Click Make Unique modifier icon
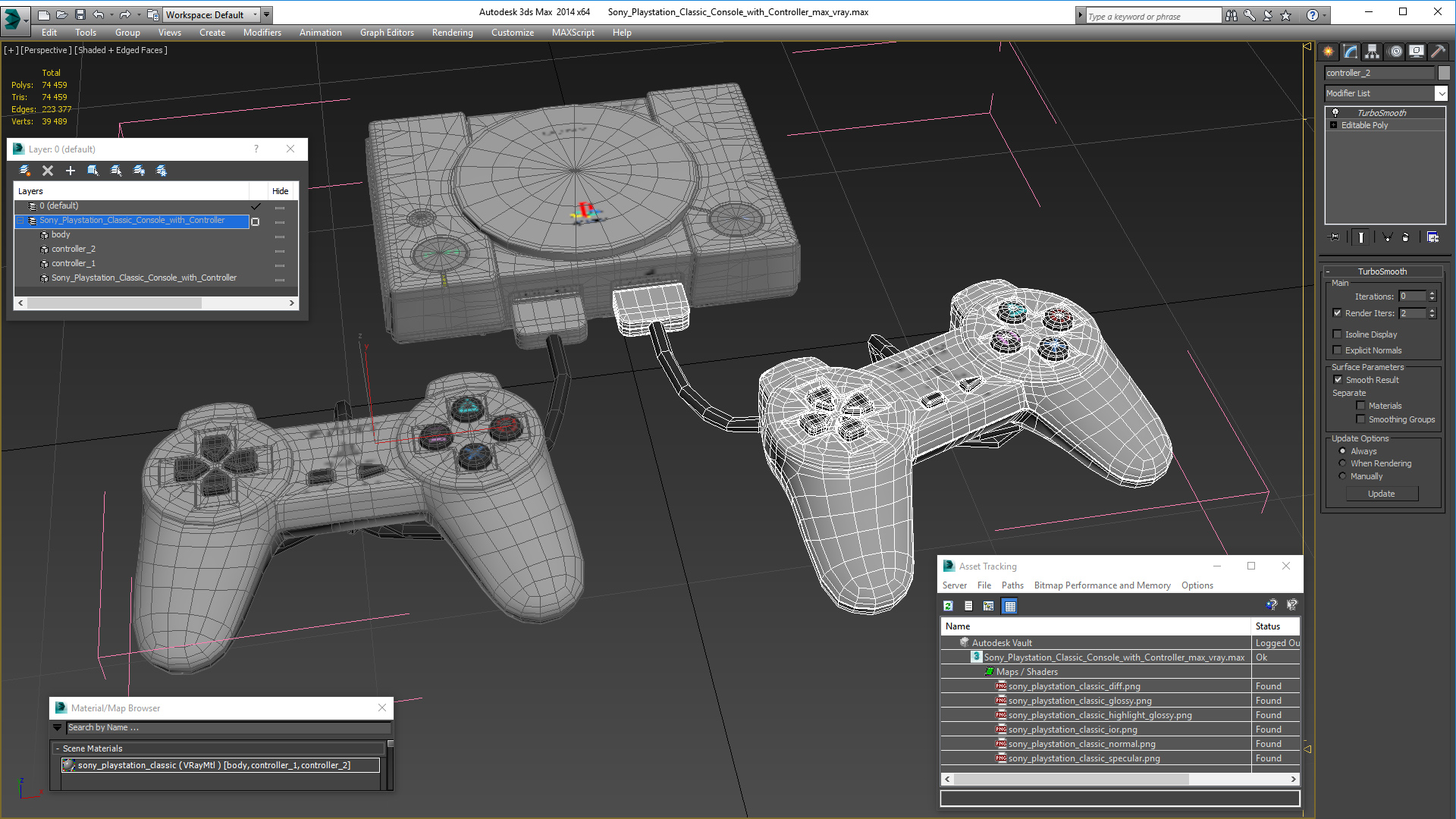 [1387, 237]
